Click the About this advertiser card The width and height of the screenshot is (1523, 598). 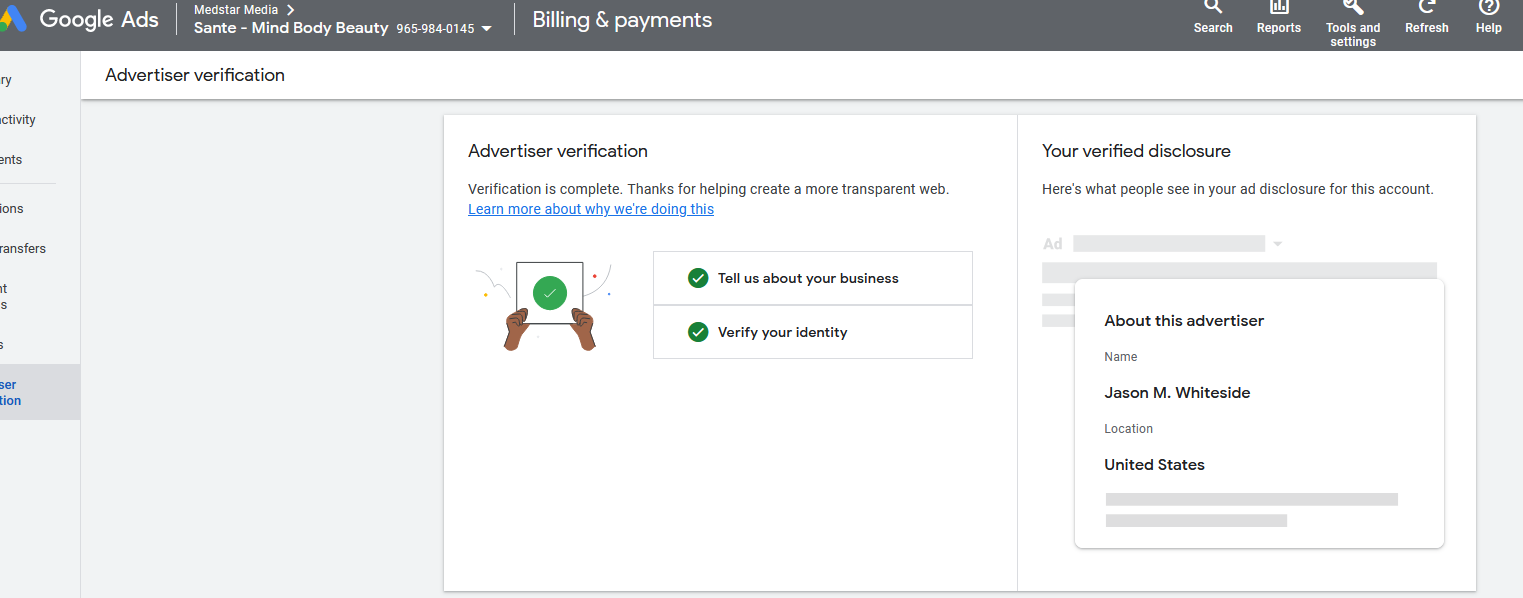[x=1260, y=413]
